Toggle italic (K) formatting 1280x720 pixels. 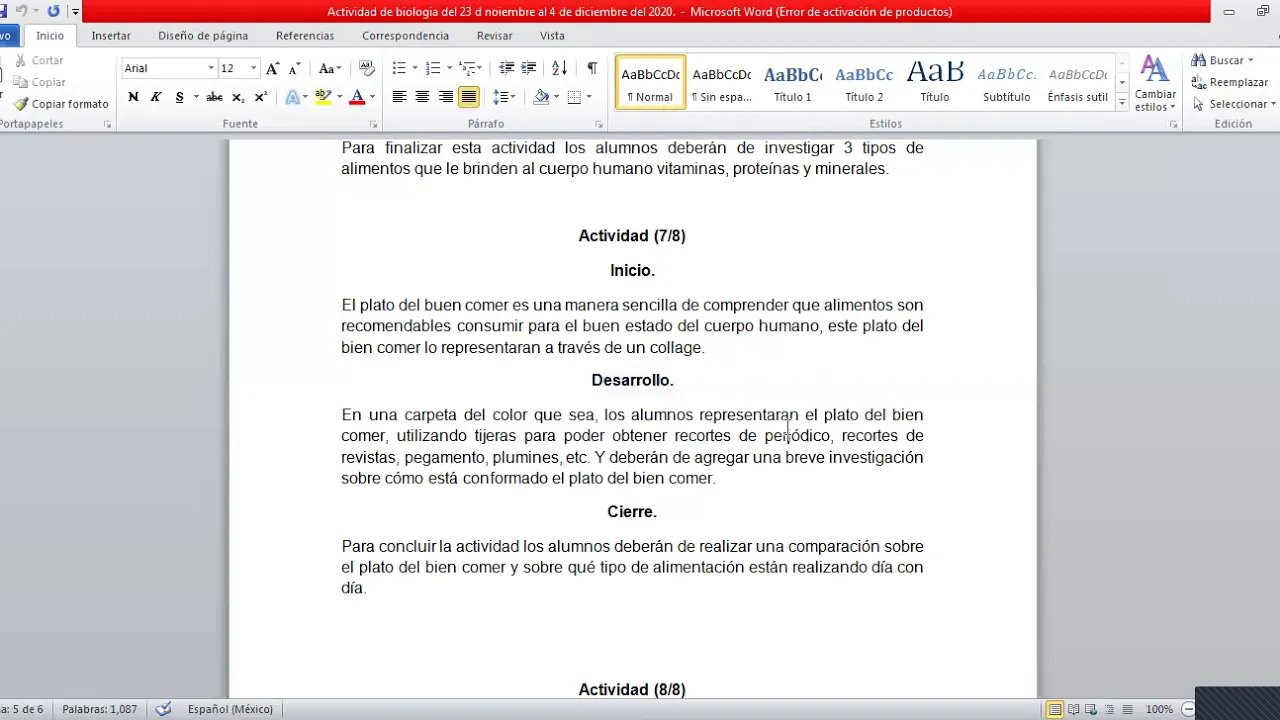[x=156, y=97]
